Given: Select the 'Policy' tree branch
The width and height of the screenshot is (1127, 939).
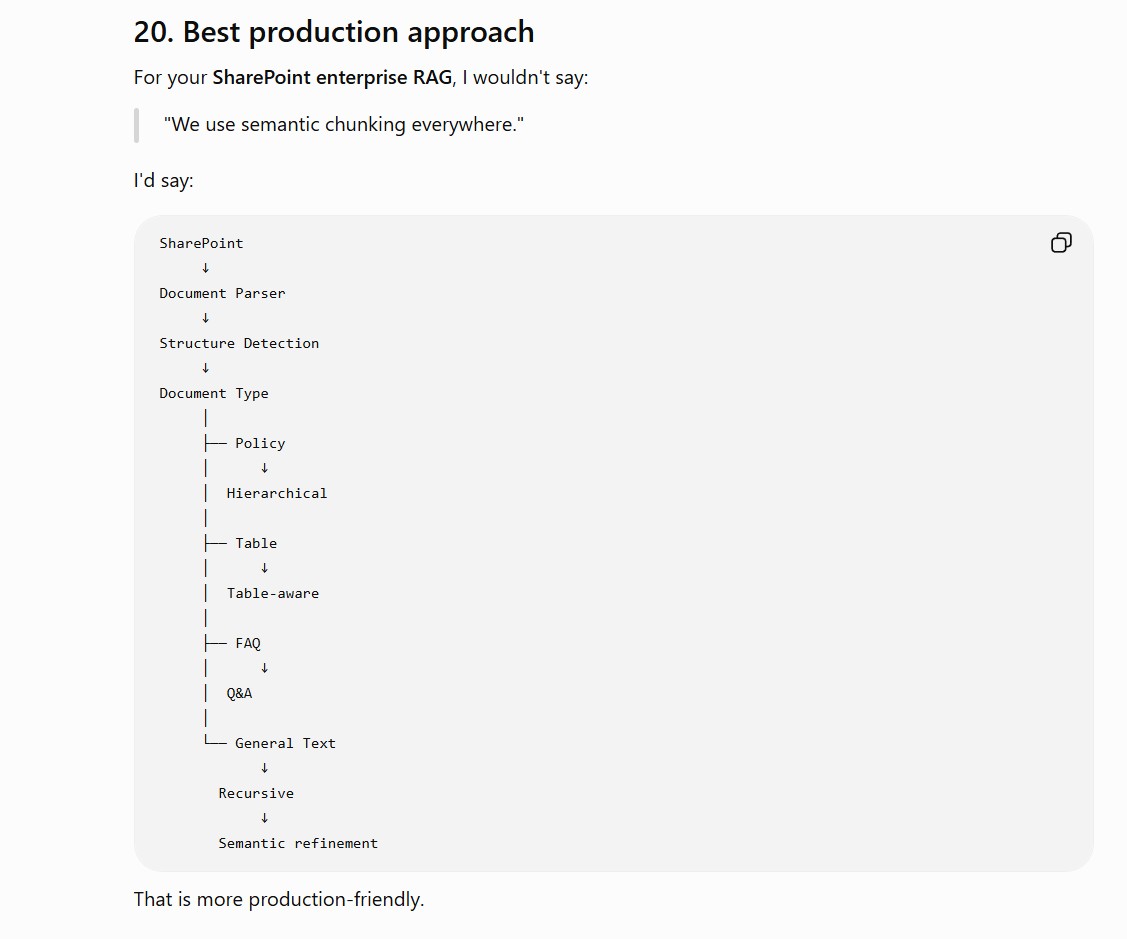Looking at the screenshot, I should 260,444.
